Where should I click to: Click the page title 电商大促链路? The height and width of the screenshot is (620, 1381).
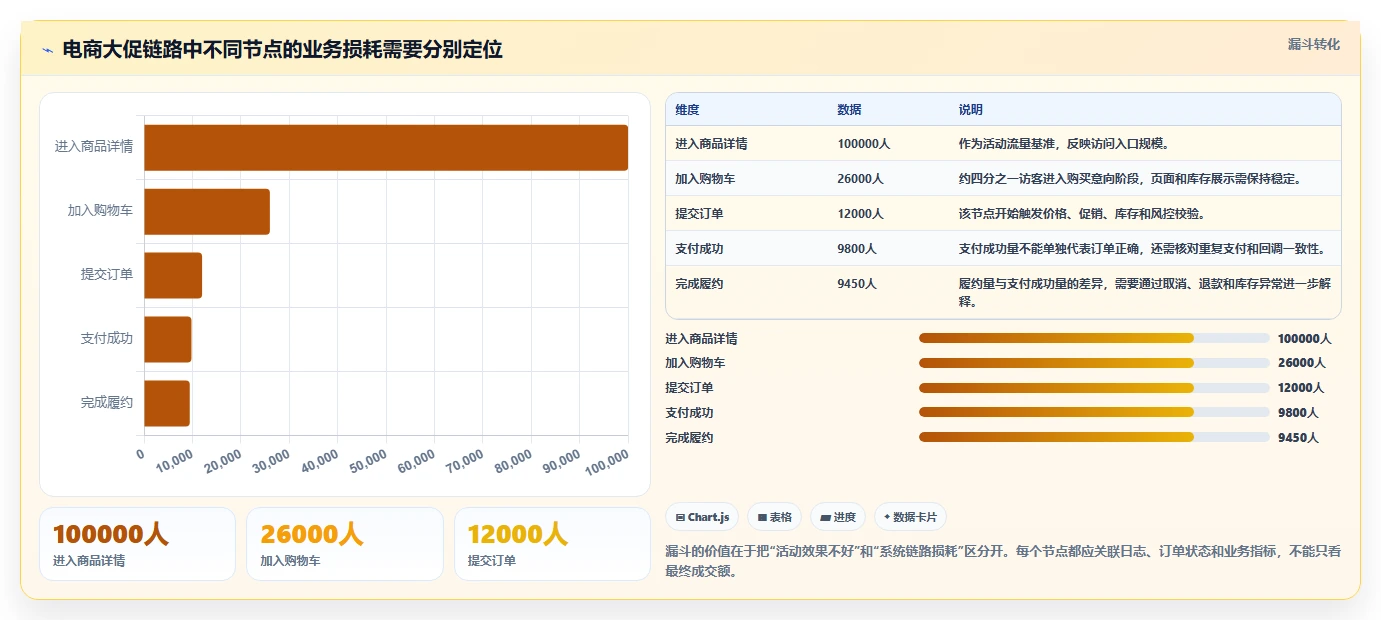point(282,49)
